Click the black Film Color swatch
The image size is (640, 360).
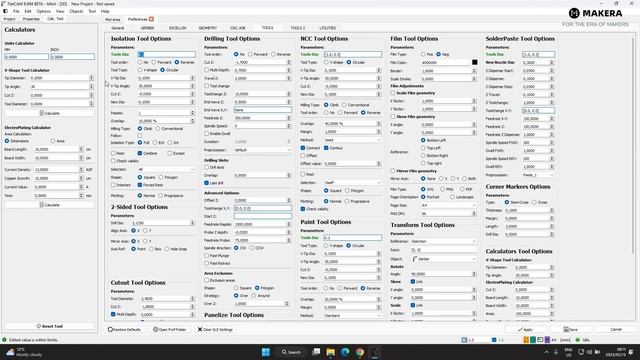pyautogui.click(x=474, y=62)
